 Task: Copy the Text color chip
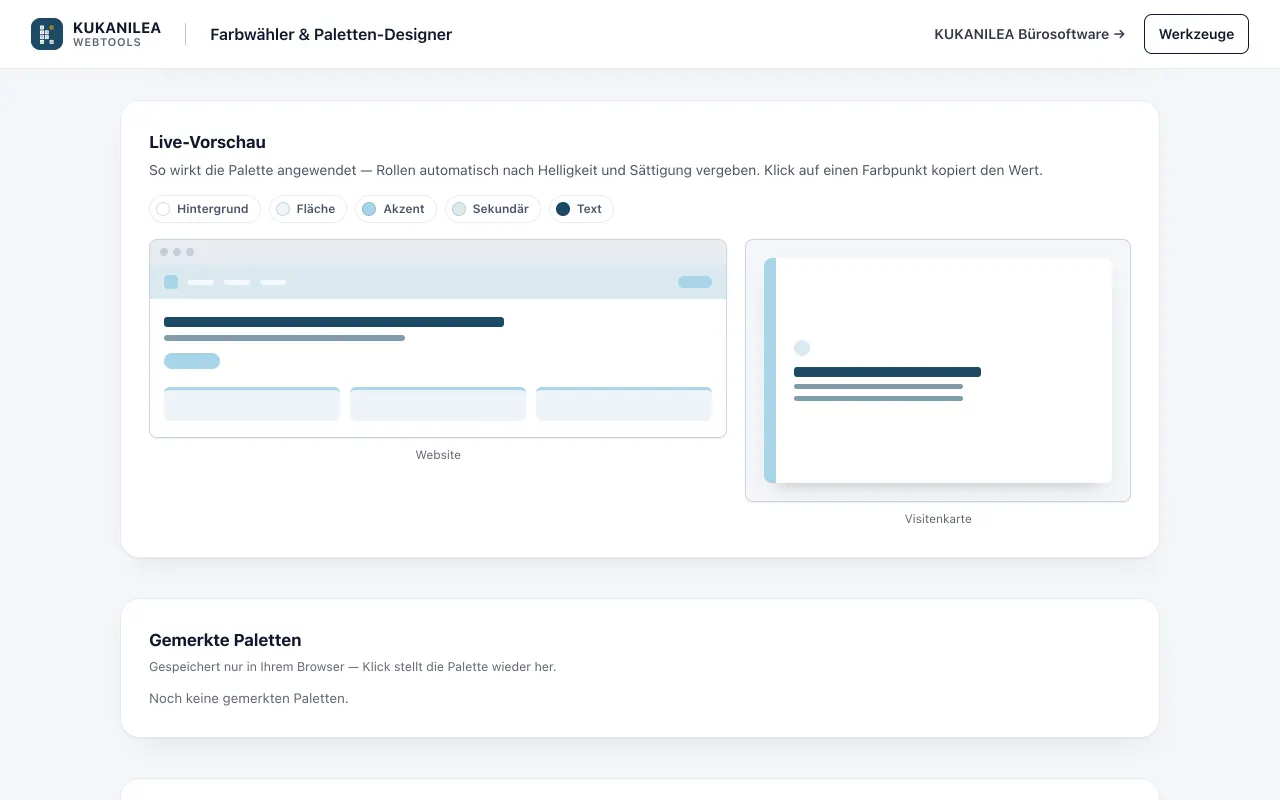[x=581, y=209]
